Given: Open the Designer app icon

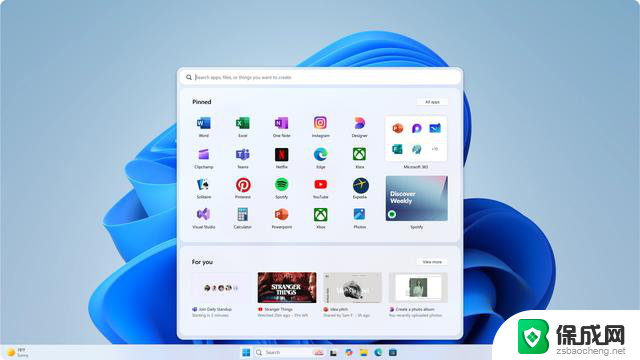Looking at the screenshot, I should pyautogui.click(x=359, y=123).
